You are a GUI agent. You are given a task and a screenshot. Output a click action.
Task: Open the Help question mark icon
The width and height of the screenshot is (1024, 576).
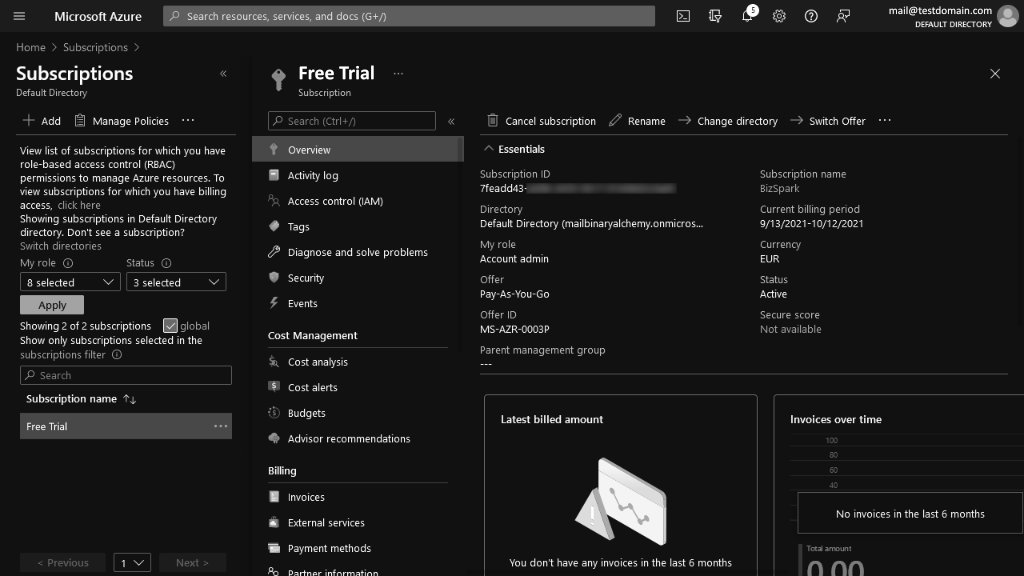[811, 16]
